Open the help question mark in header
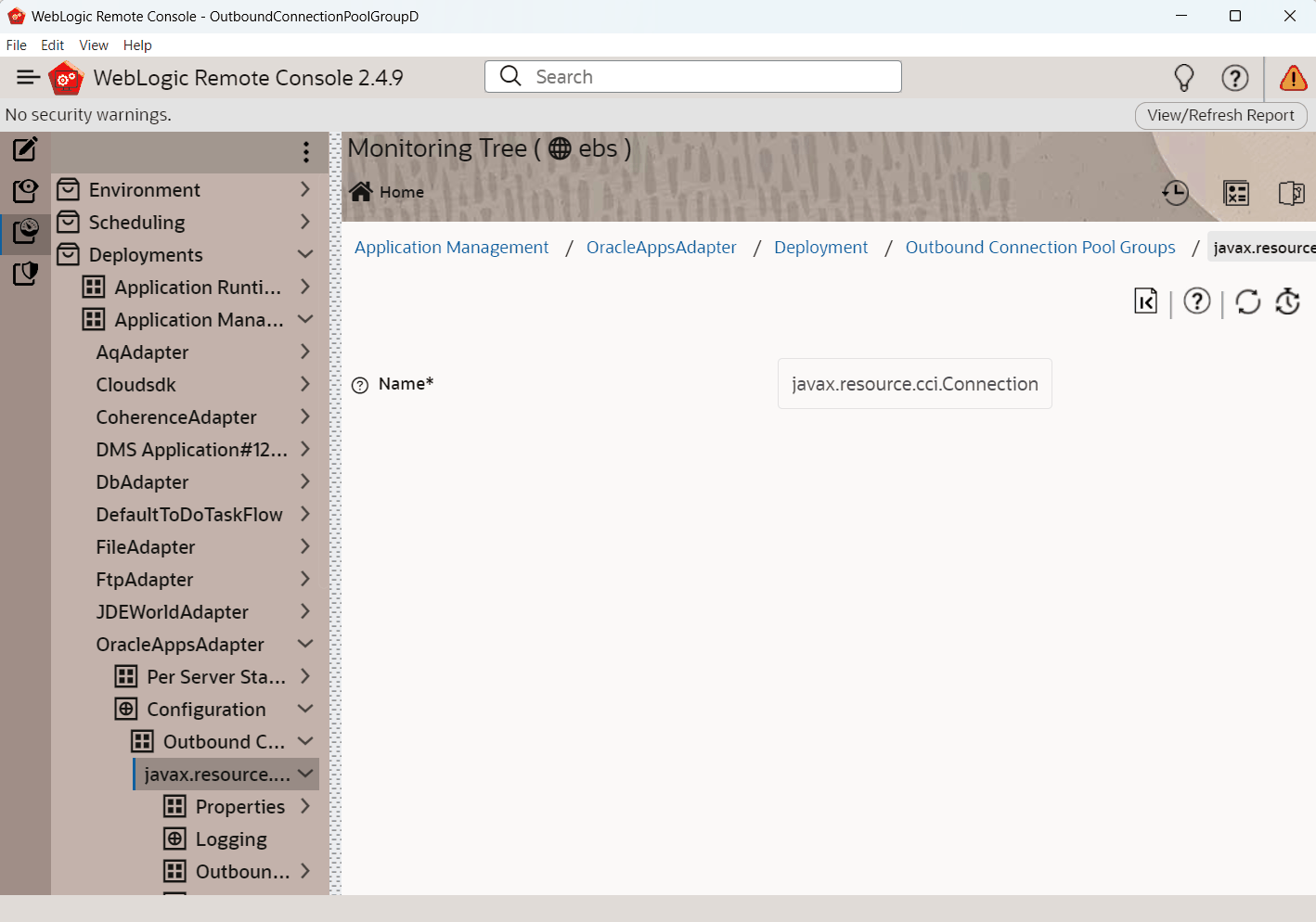Viewport: 1316px width, 922px height. [1235, 78]
